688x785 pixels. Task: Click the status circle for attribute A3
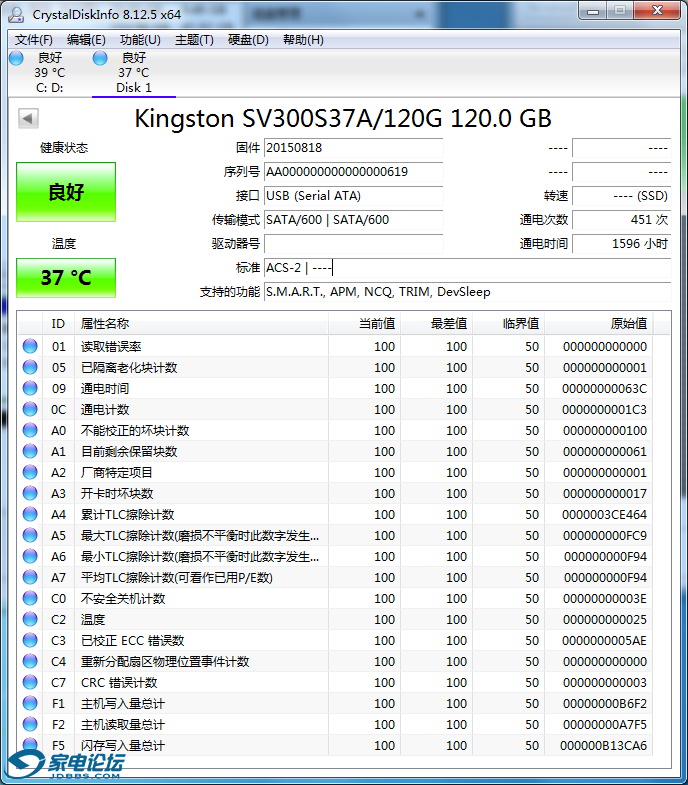pyautogui.click(x=30, y=493)
